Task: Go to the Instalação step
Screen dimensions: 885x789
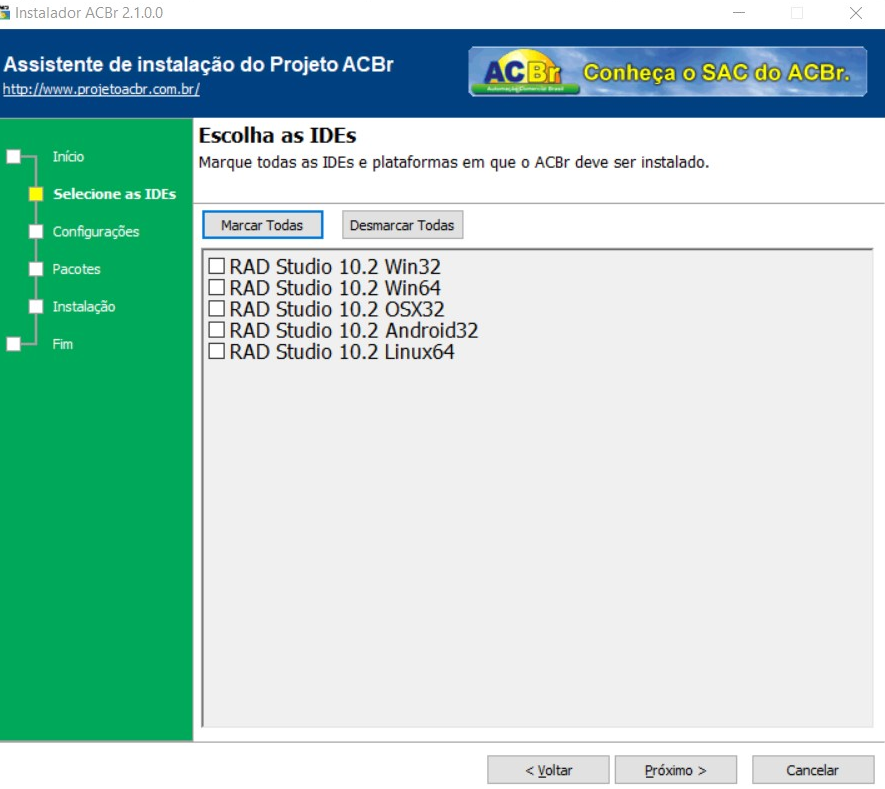Action: click(84, 306)
